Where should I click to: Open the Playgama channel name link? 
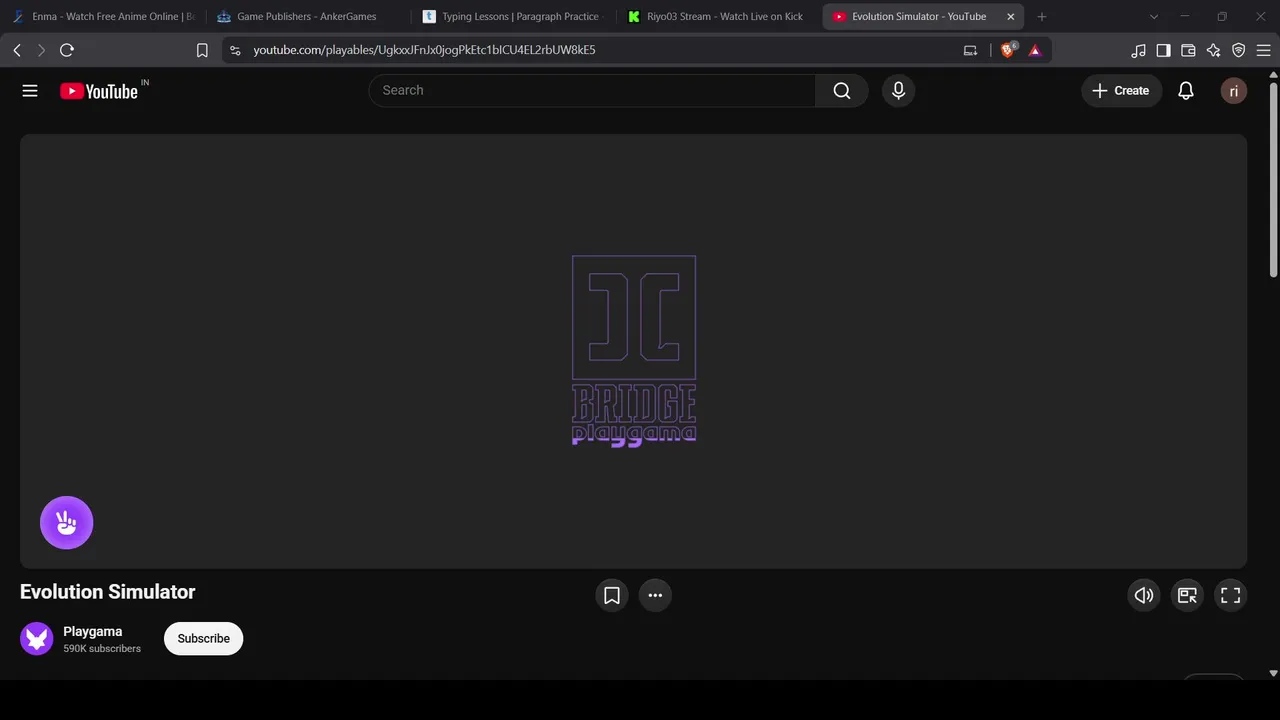(x=93, y=631)
